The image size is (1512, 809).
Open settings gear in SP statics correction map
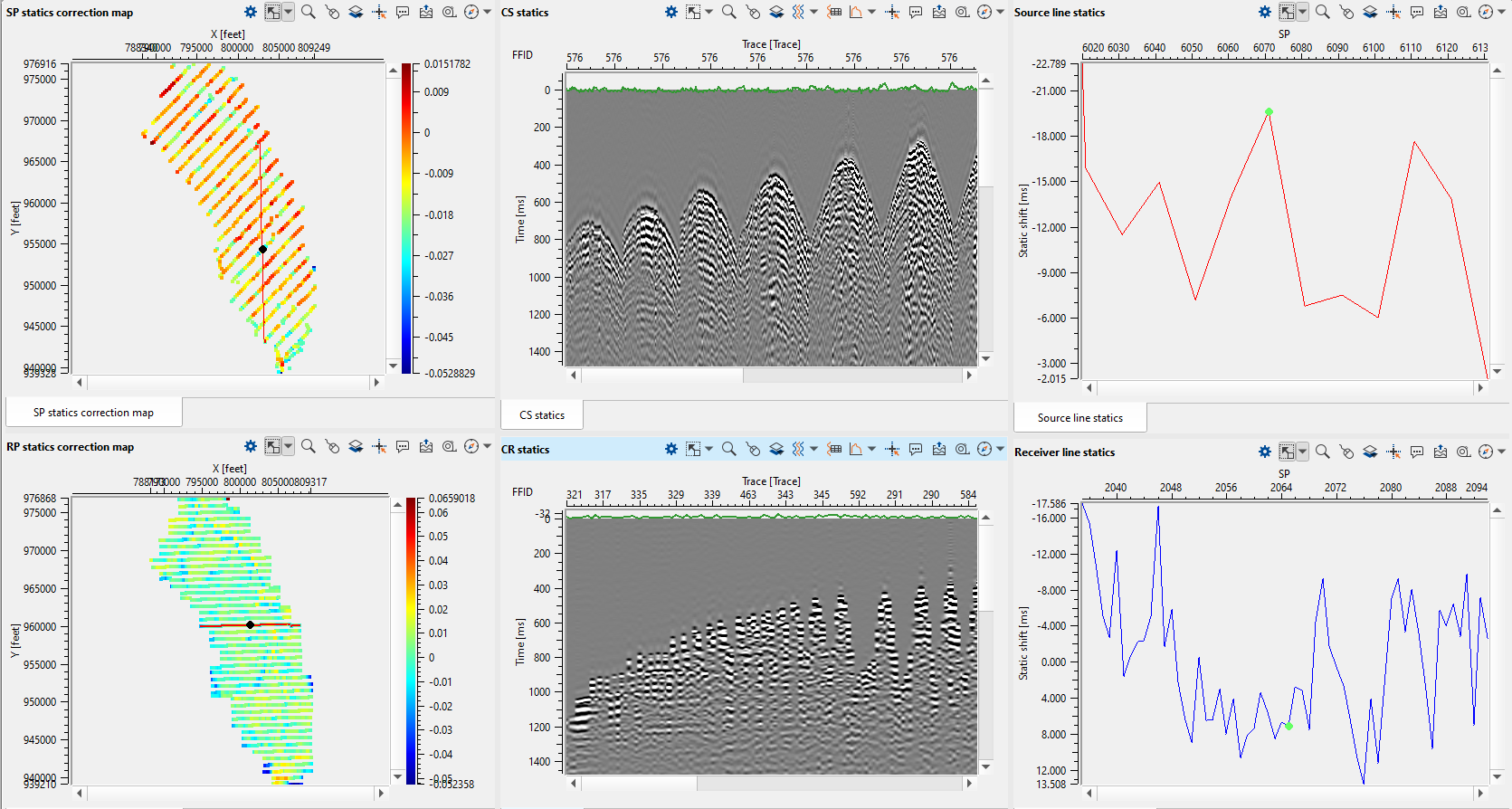coord(251,13)
